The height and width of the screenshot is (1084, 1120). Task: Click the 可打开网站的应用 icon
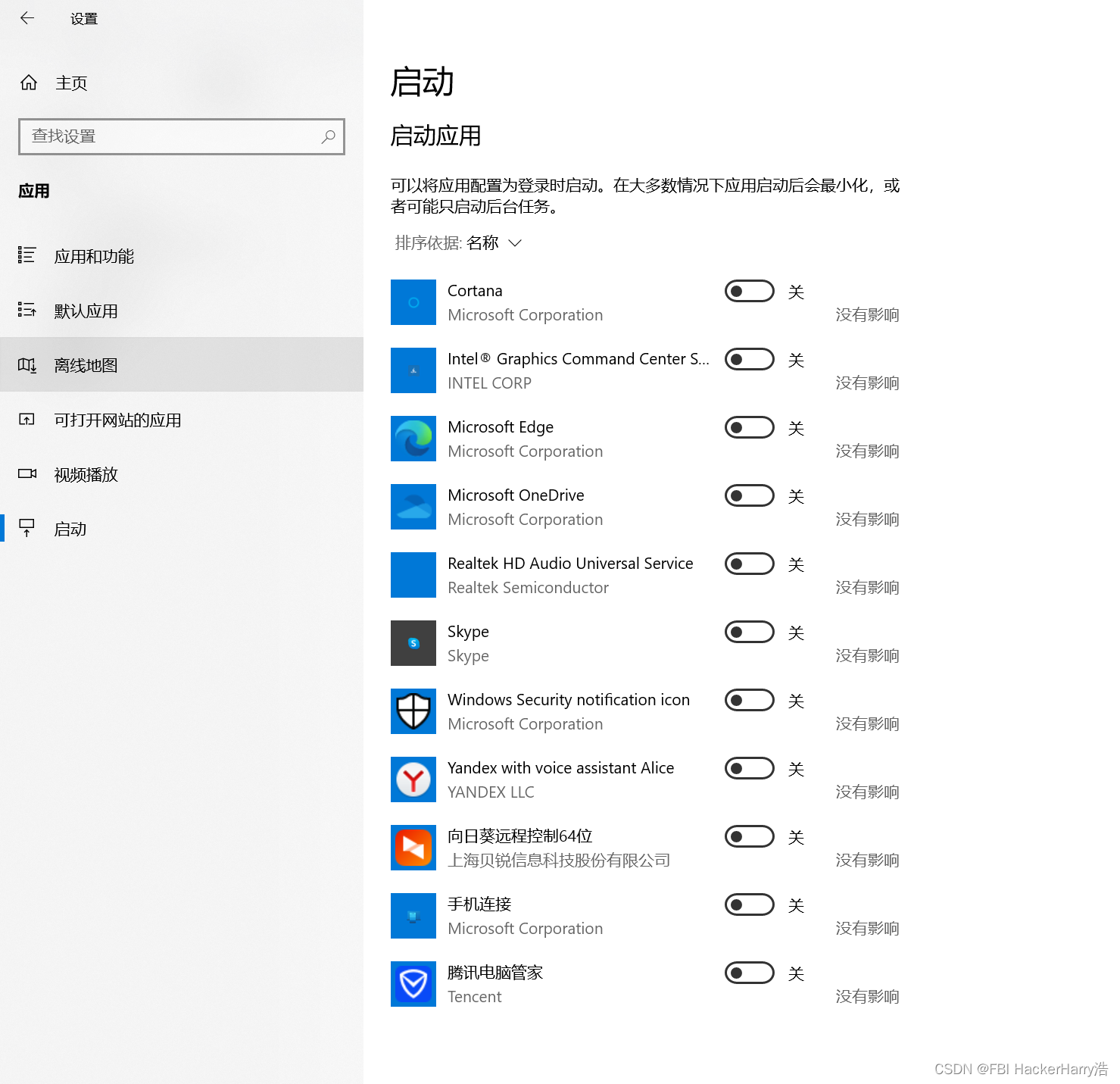click(x=27, y=420)
